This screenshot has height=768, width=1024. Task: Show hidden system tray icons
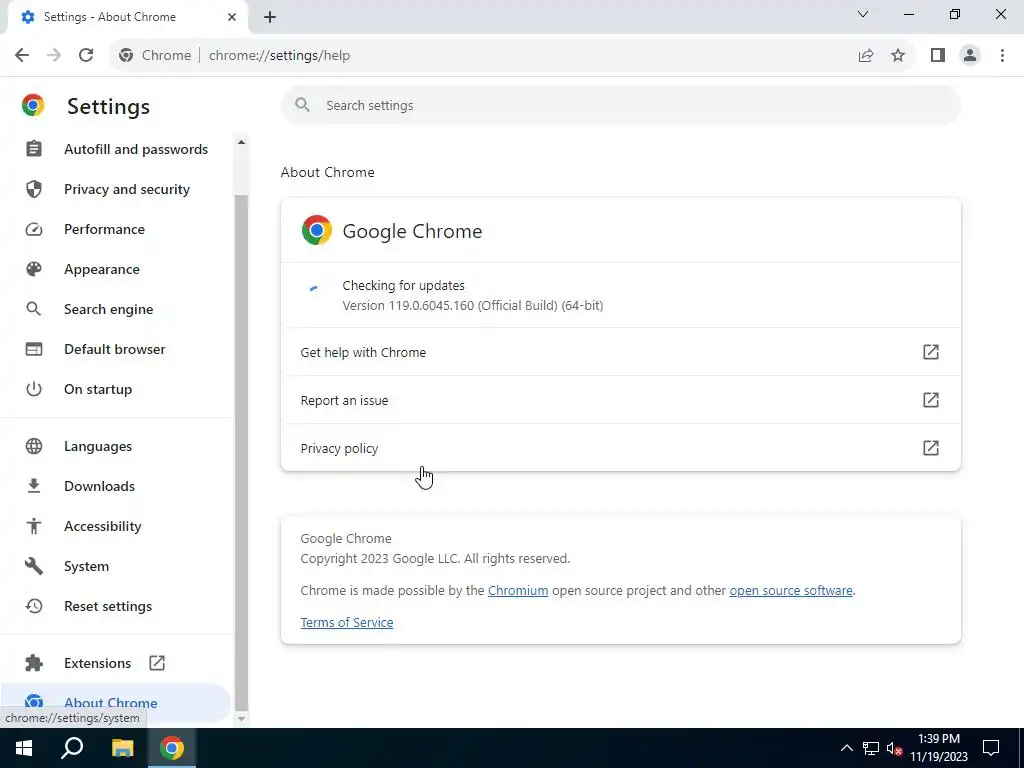point(846,748)
